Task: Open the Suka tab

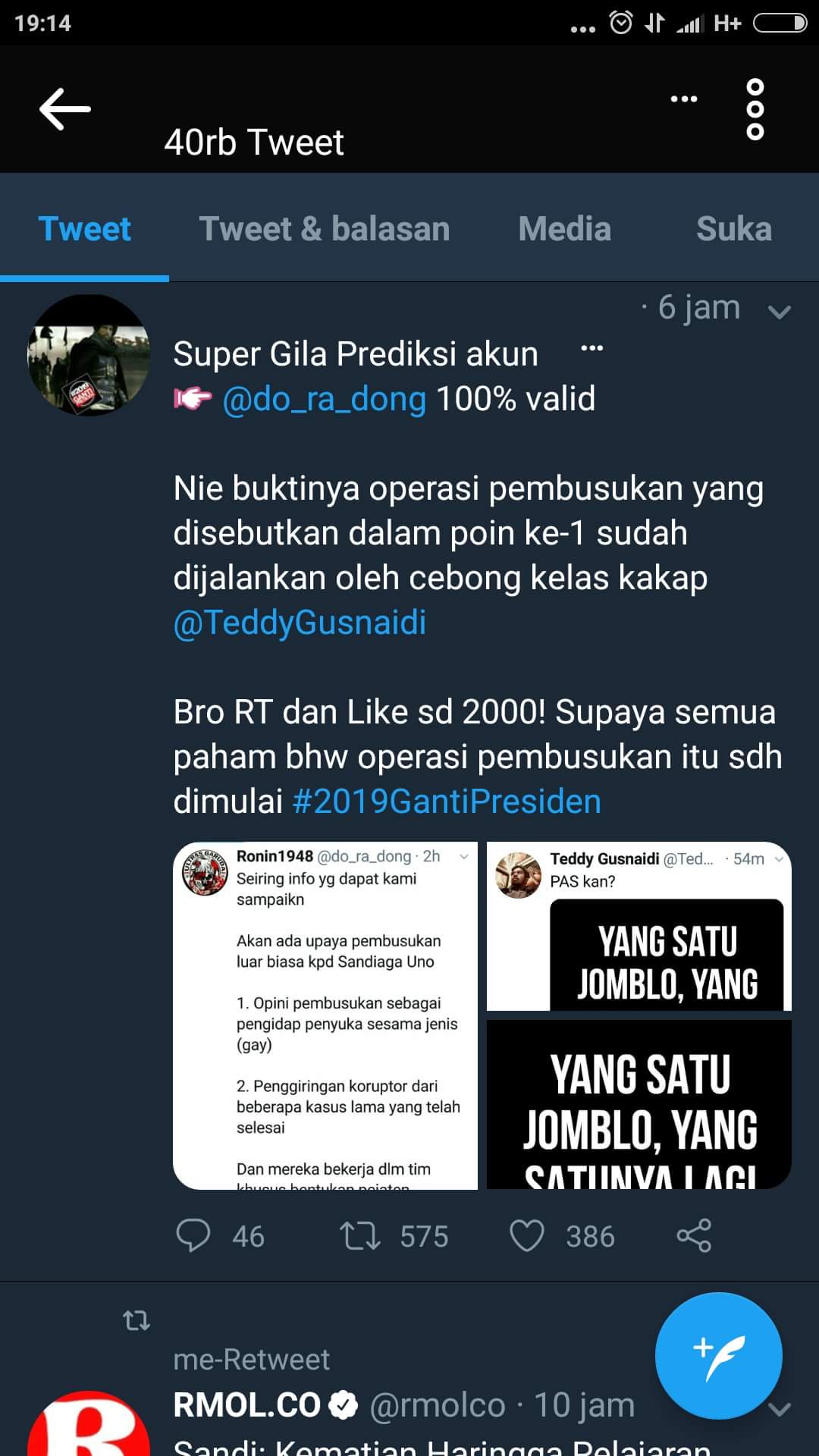Action: pos(734,229)
